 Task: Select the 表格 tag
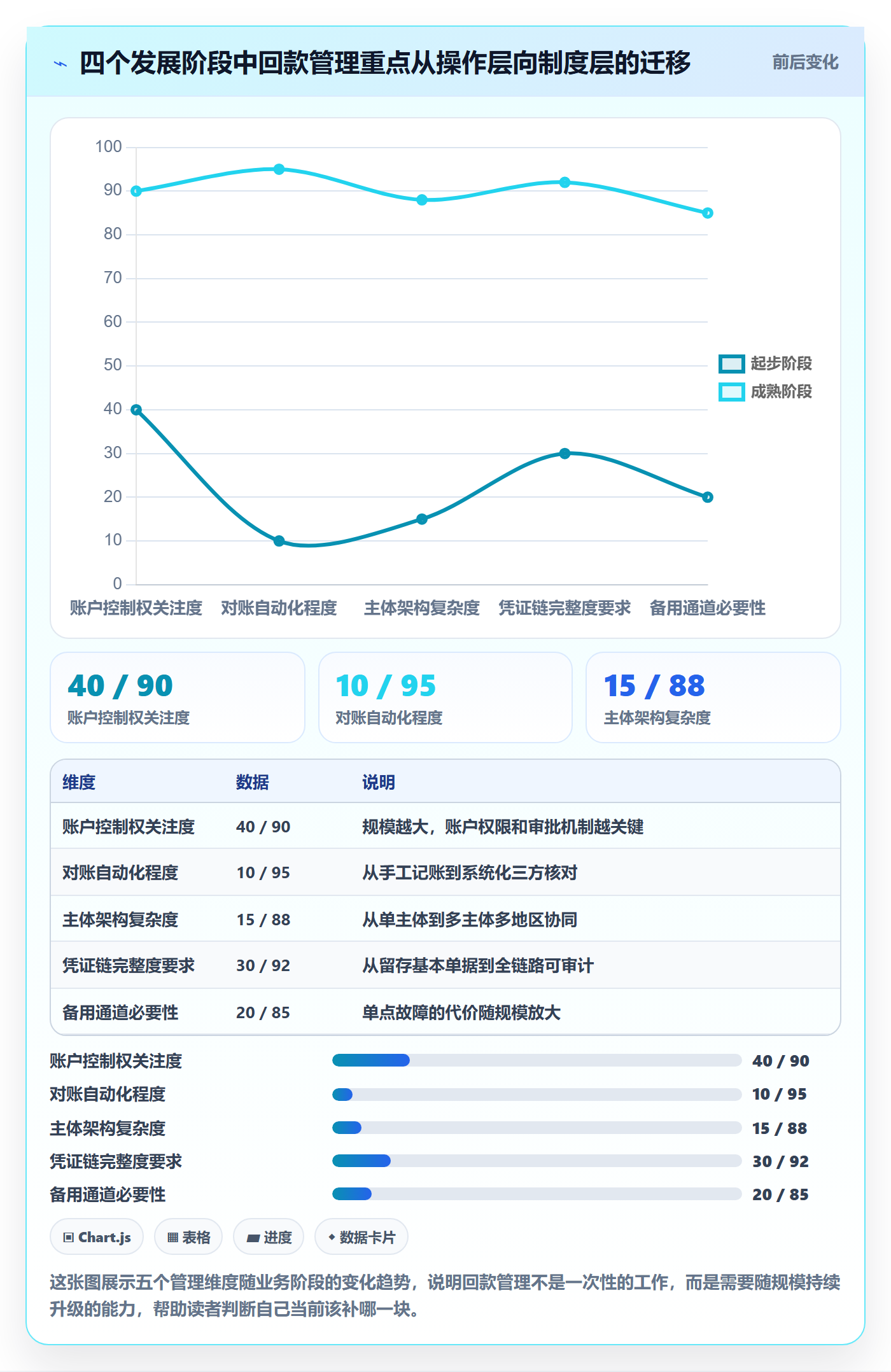[188, 1237]
